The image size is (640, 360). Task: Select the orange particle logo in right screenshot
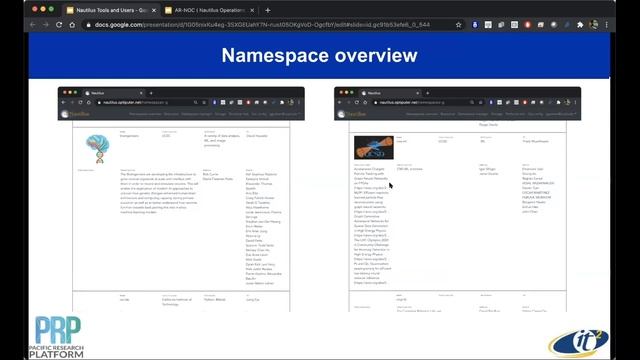374,148
